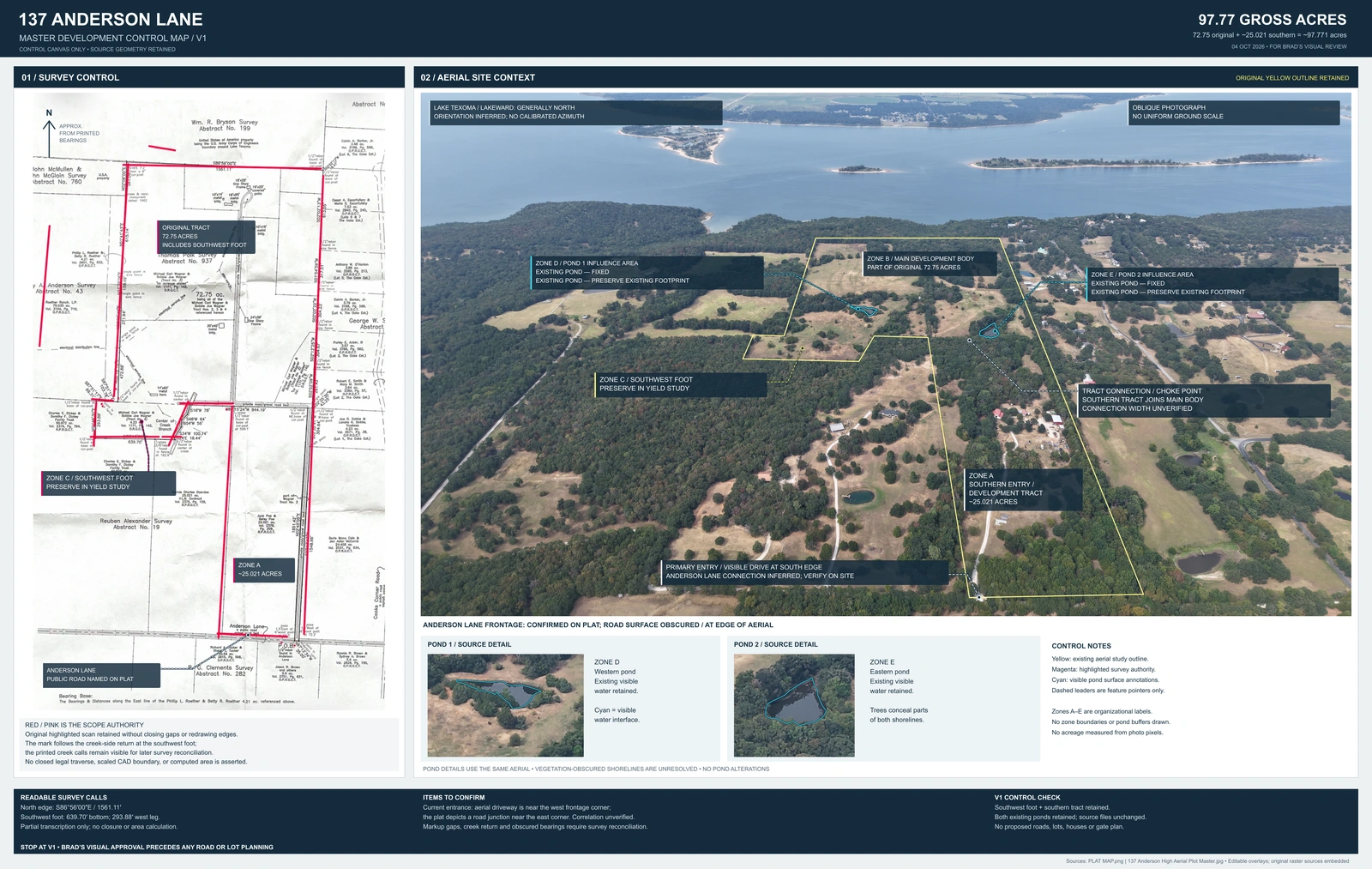This screenshot has width=1372, height=869.
Task: Select the PRIMARY ENTRY / VISIBLE DRIVE callout
Action: tap(805, 572)
